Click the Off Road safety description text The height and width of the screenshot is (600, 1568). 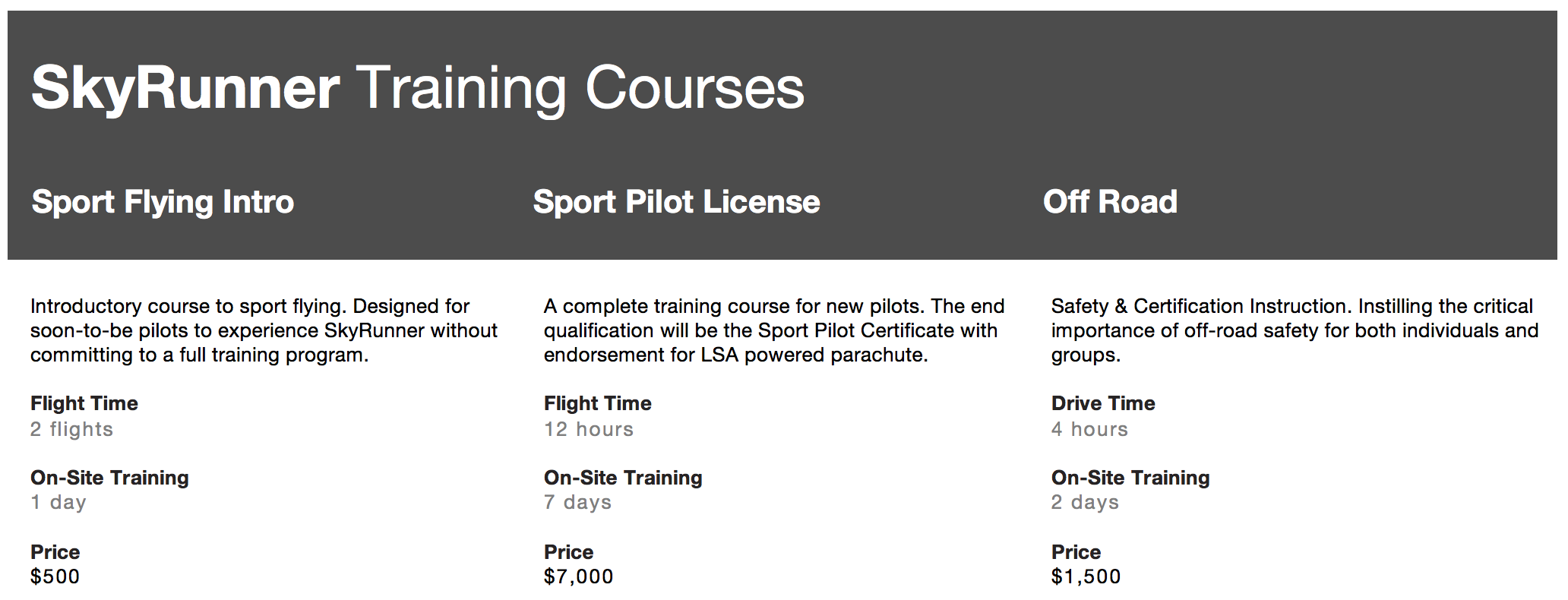click(1295, 330)
